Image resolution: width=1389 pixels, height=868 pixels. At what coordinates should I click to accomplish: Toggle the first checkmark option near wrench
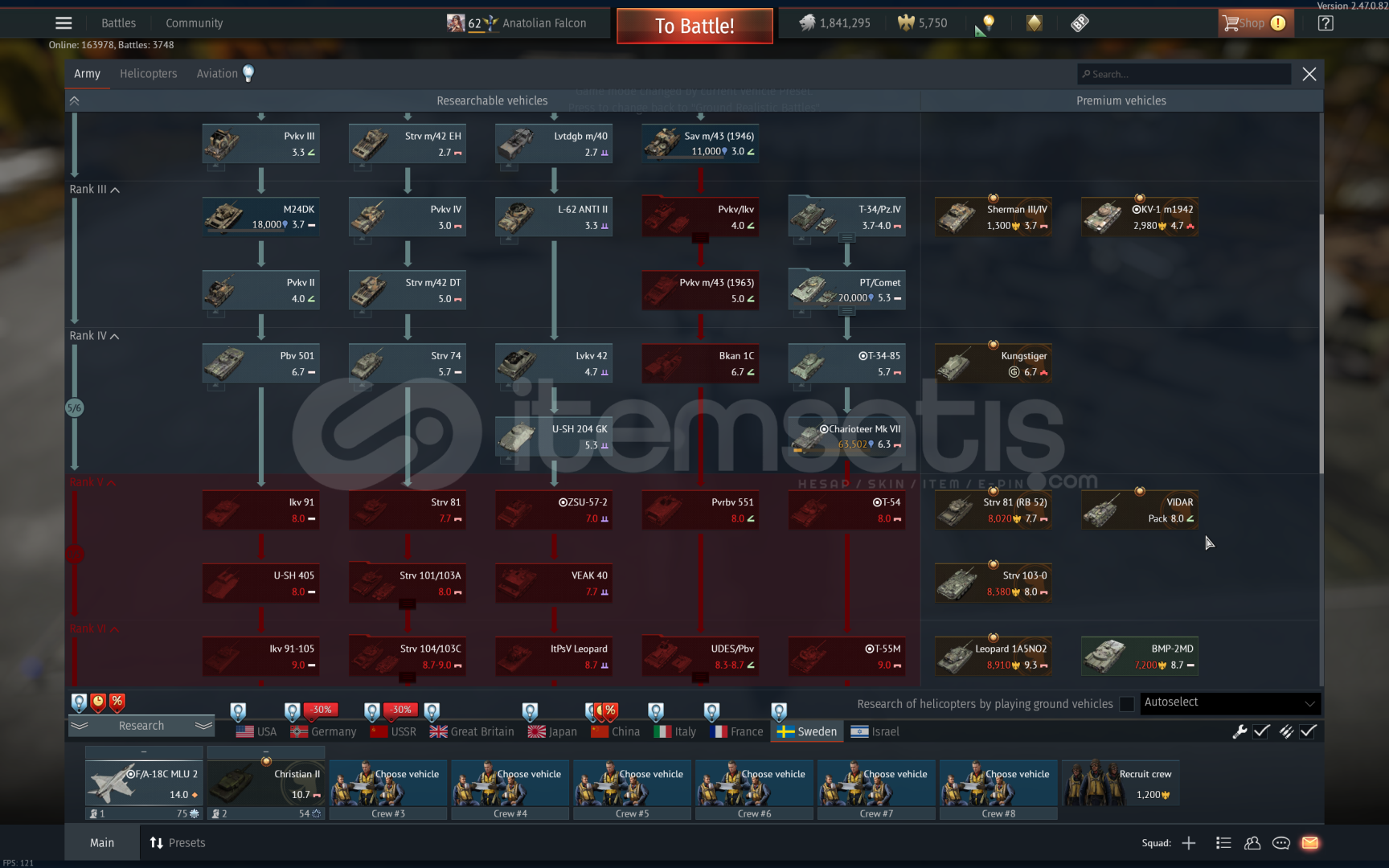point(1261,731)
